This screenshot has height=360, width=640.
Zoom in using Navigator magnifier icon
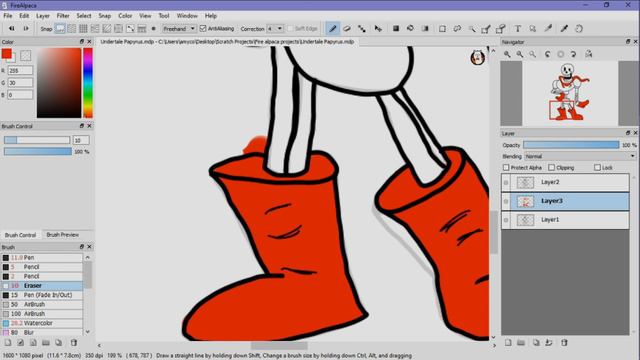[x=507, y=54]
